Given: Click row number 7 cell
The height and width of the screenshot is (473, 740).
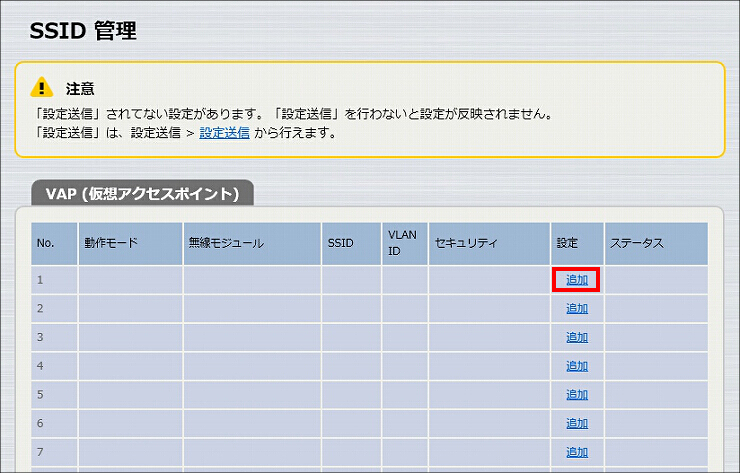Looking at the screenshot, I should [x=54, y=452].
